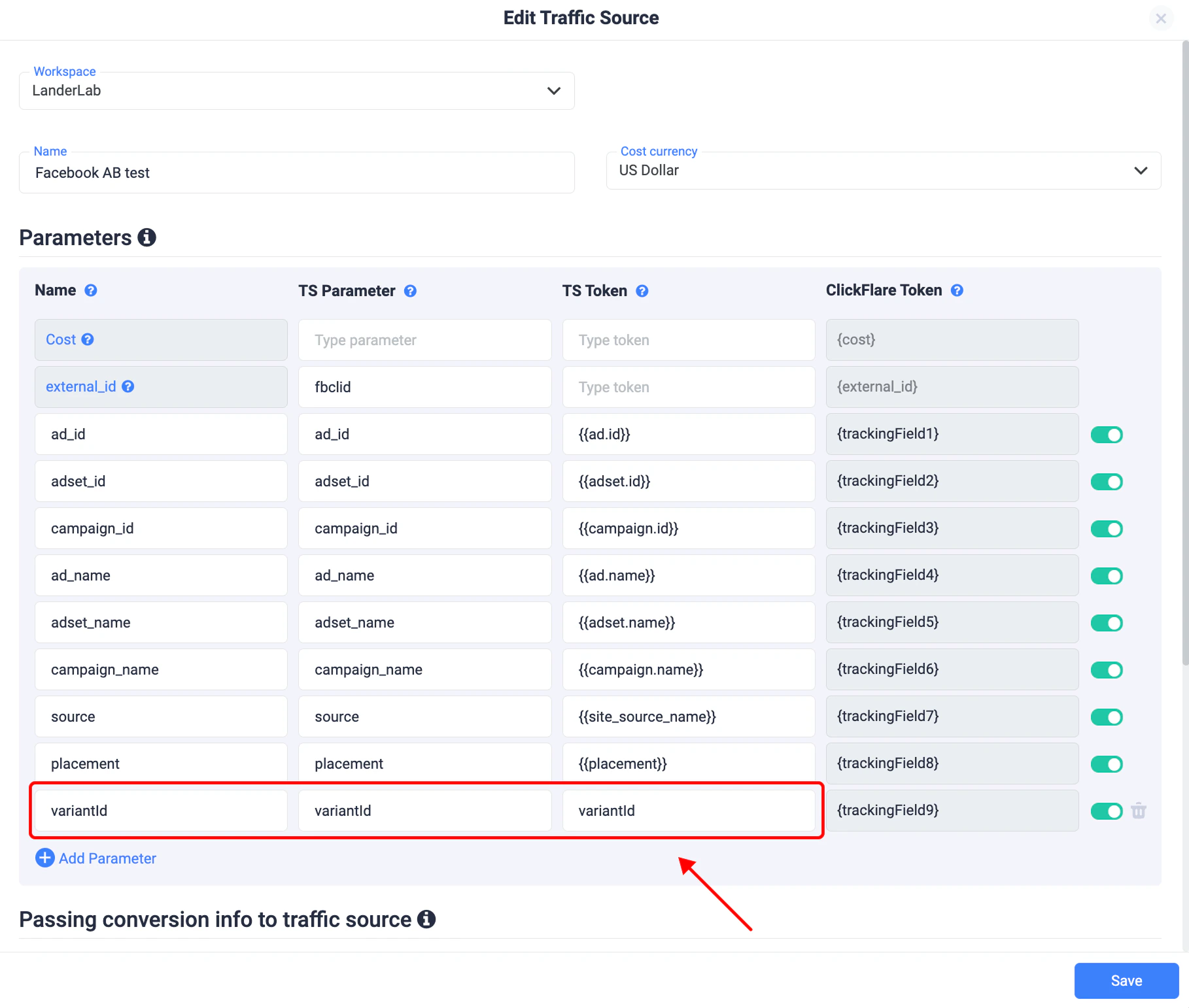
Task: Click help icon next to TS Token header
Action: tap(642, 291)
